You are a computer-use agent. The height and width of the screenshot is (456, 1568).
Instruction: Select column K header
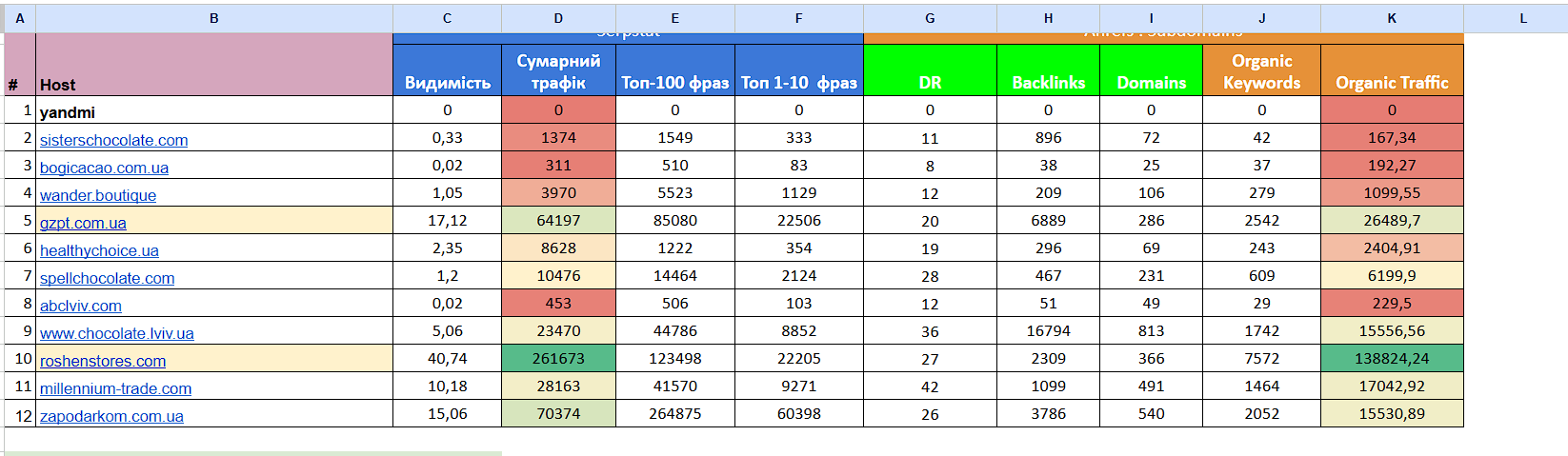(x=1392, y=18)
